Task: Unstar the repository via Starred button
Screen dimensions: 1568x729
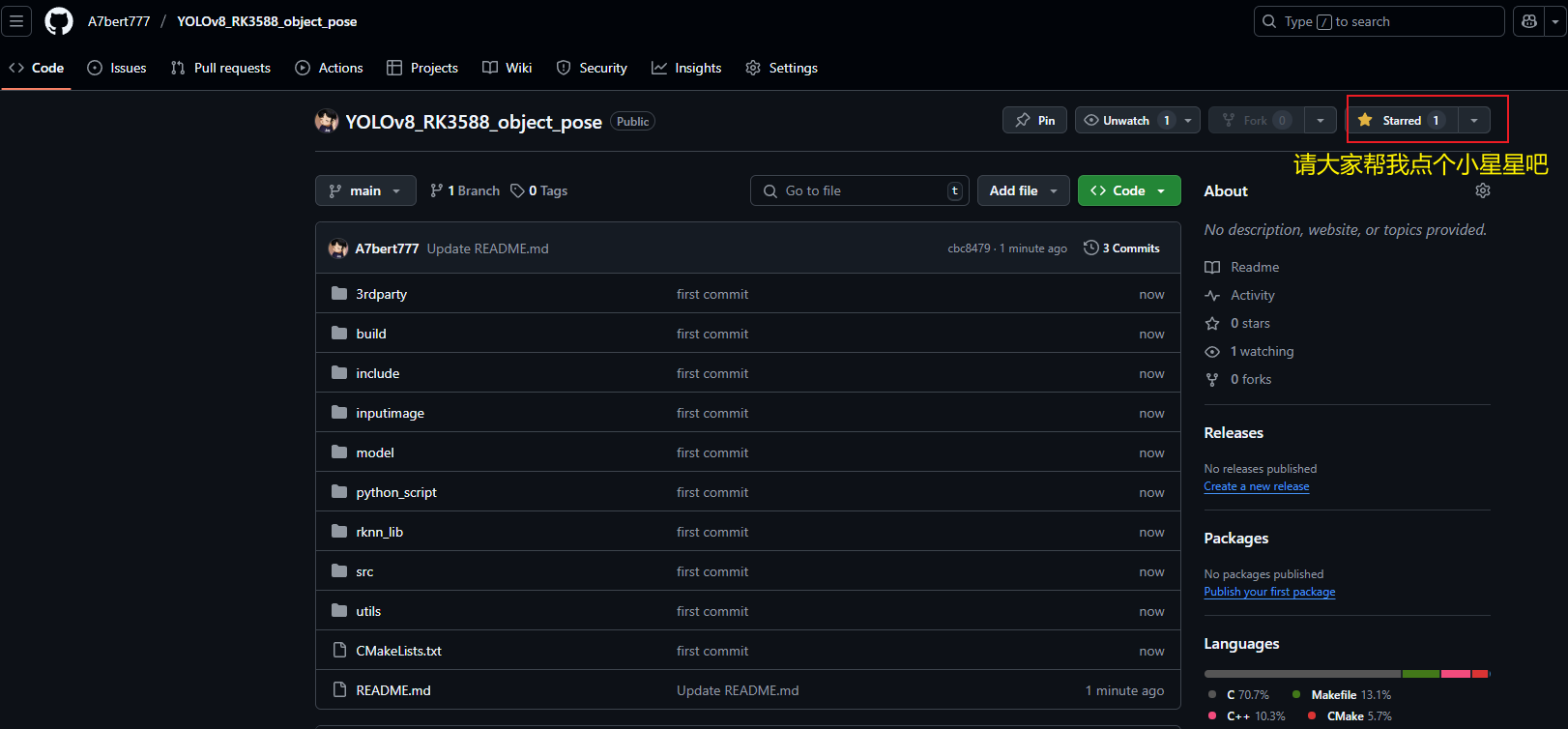Action: click(1402, 120)
